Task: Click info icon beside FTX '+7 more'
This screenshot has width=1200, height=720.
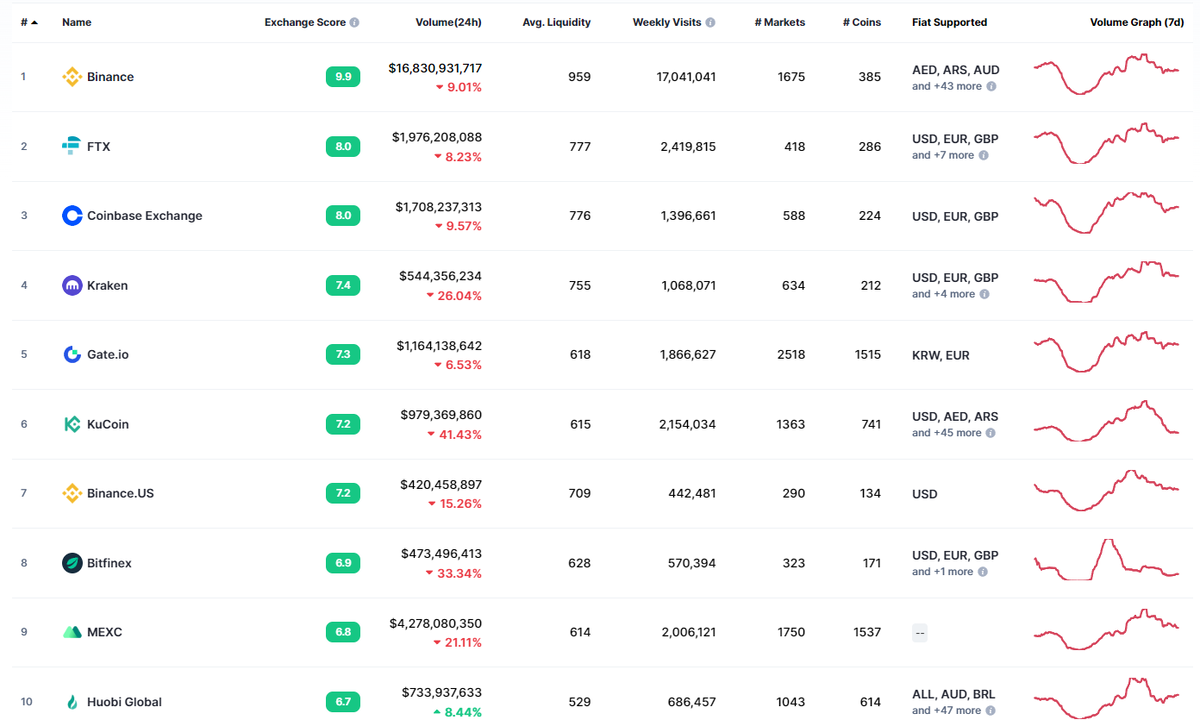Action: click(983, 155)
